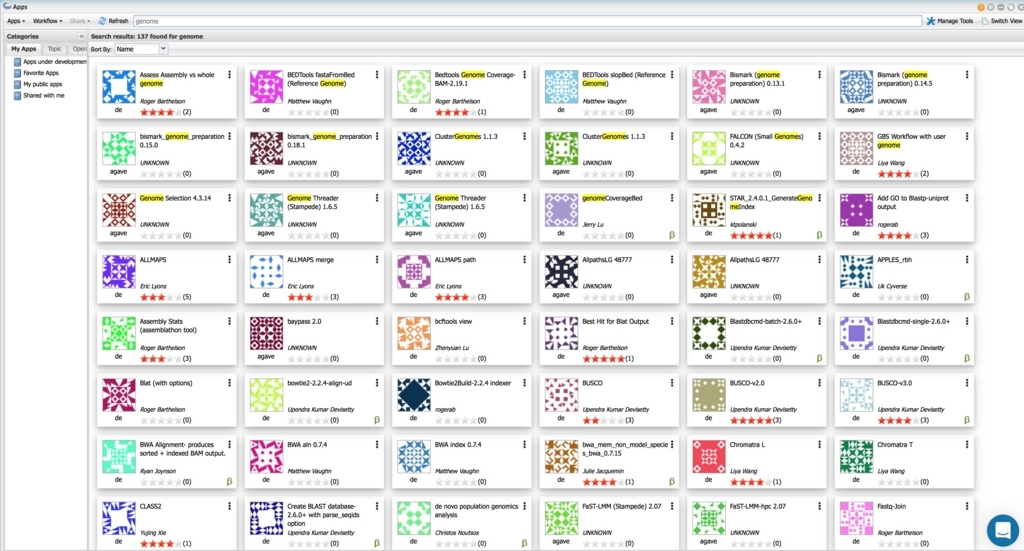Select My public apps category
Viewport: 1024px width, 551px height.
[42, 84]
